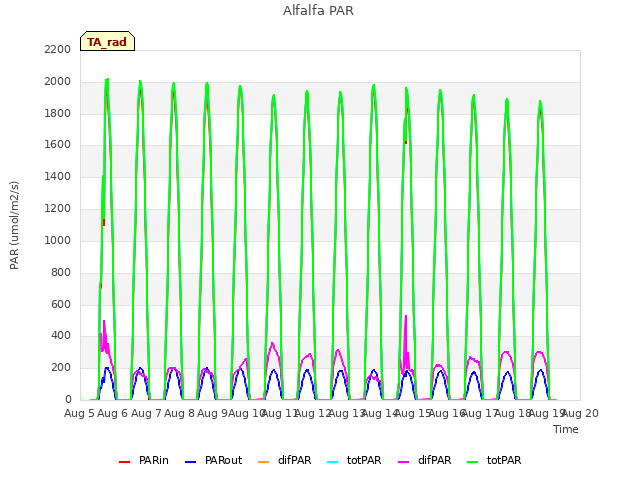Click the Aug 20 x-axis tick label

point(580,413)
